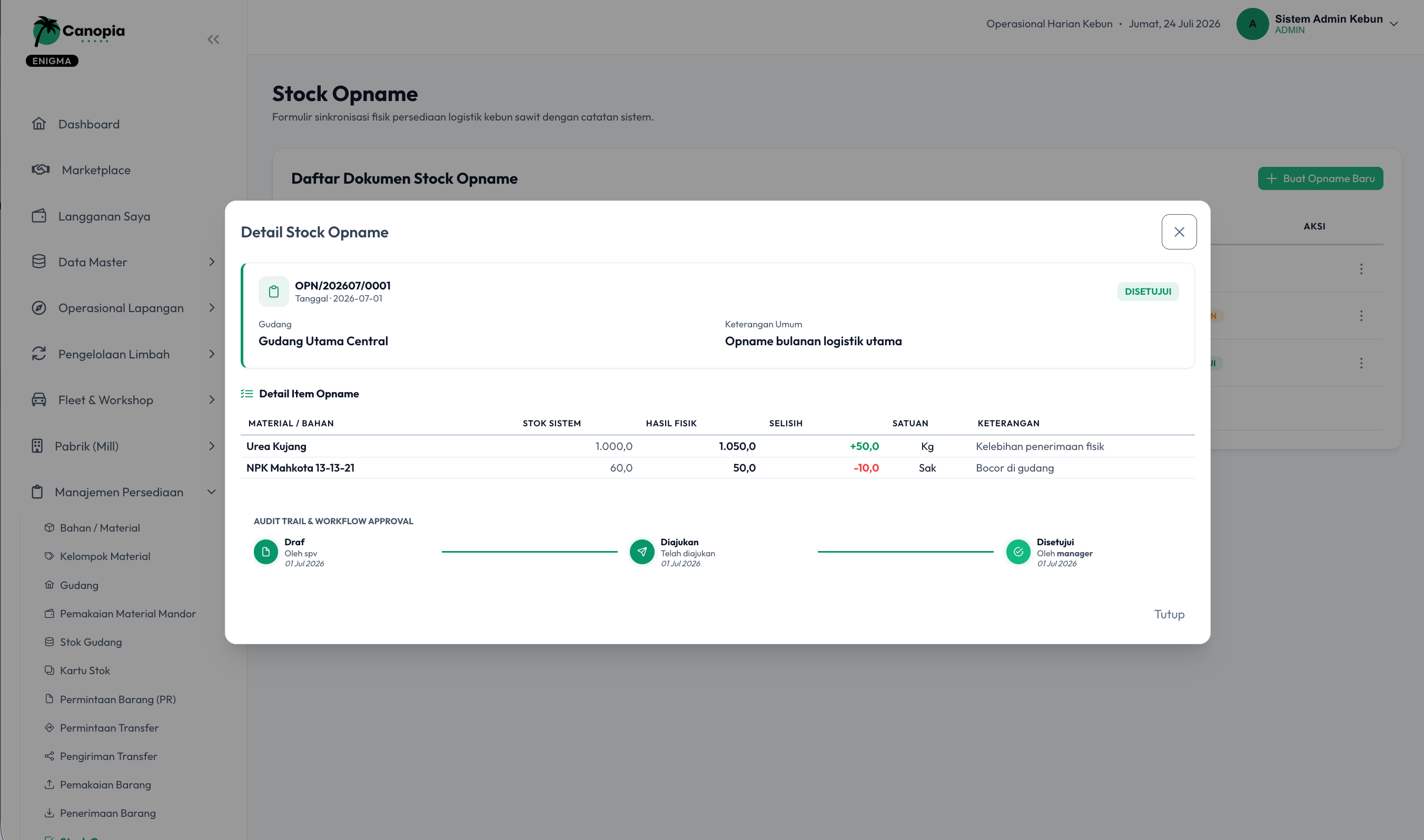This screenshot has width=1424, height=840.
Task: Open the Dashboard home icon
Action: pyautogui.click(x=39, y=123)
